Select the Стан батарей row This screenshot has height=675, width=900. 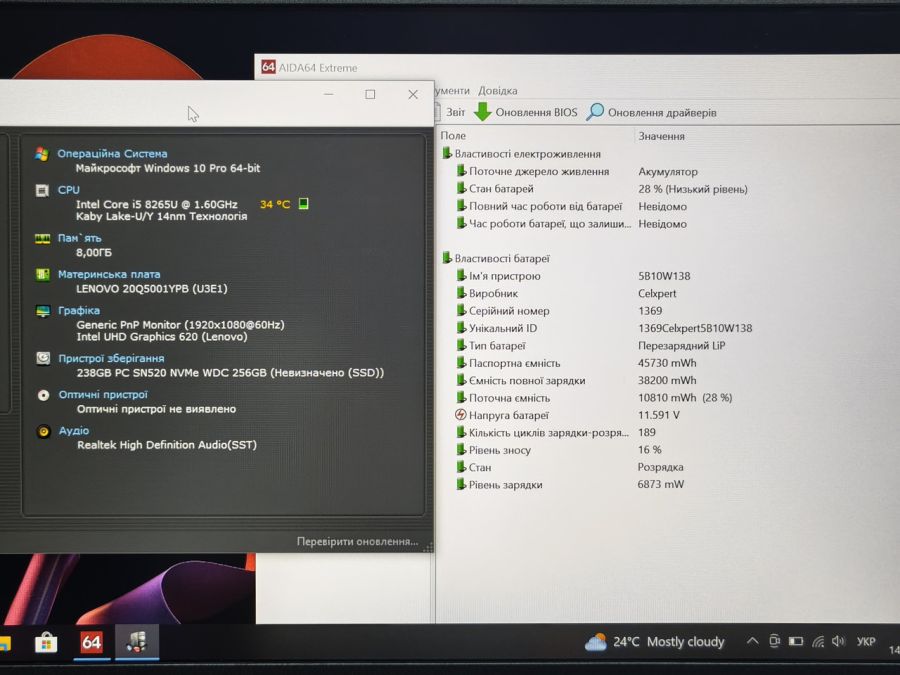602,189
